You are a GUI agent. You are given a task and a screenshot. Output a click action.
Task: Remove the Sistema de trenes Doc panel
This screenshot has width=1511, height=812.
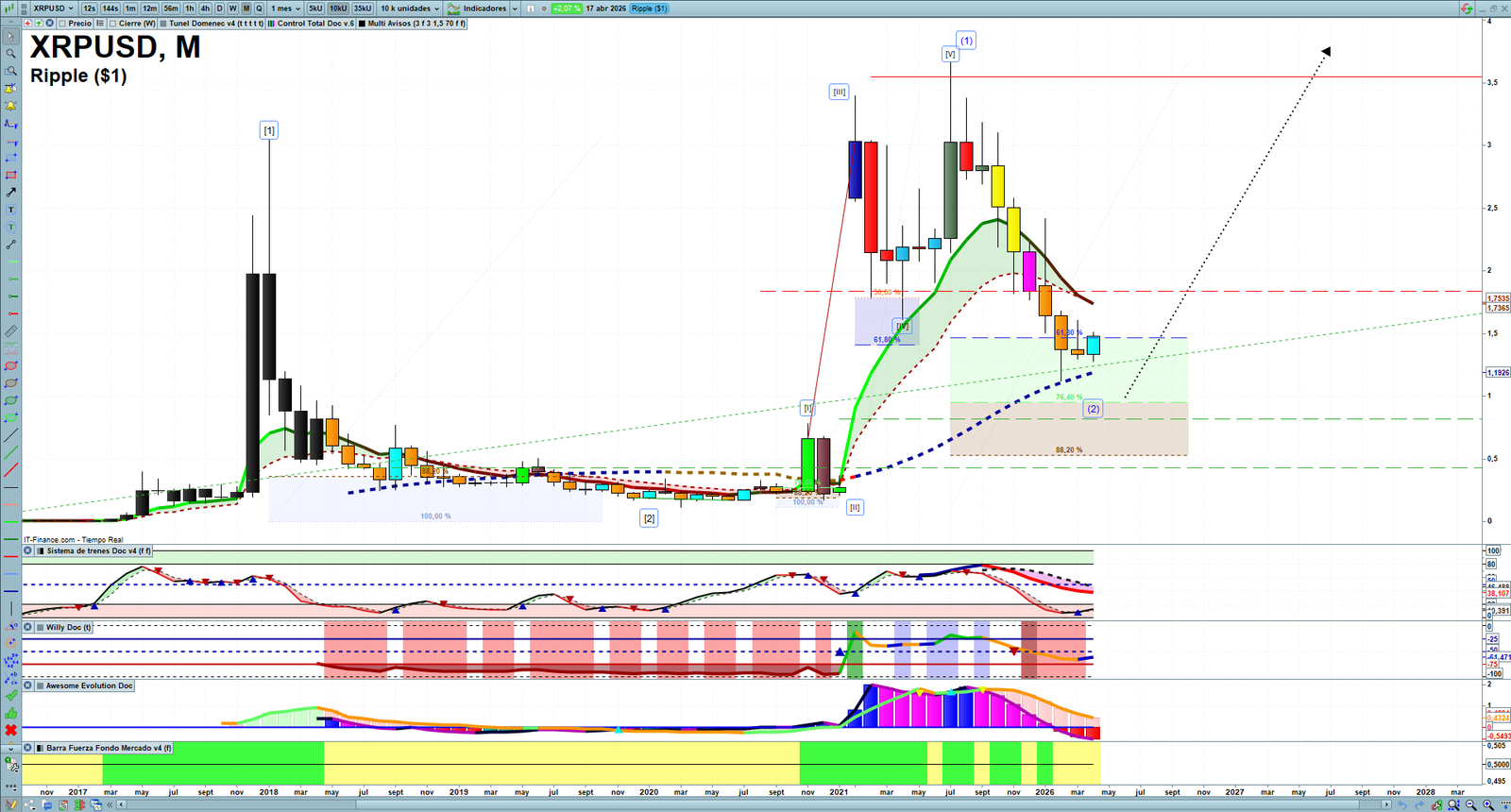[28, 550]
